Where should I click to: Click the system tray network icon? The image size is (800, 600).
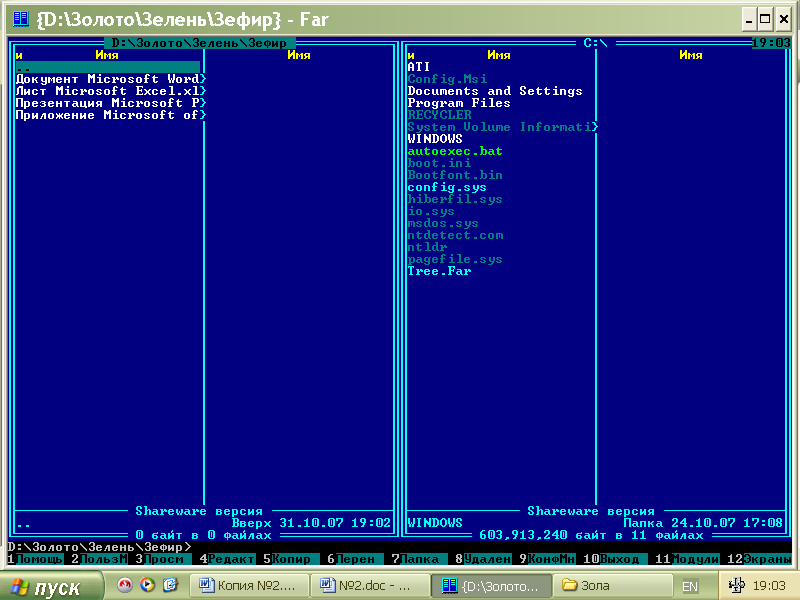(736, 585)
